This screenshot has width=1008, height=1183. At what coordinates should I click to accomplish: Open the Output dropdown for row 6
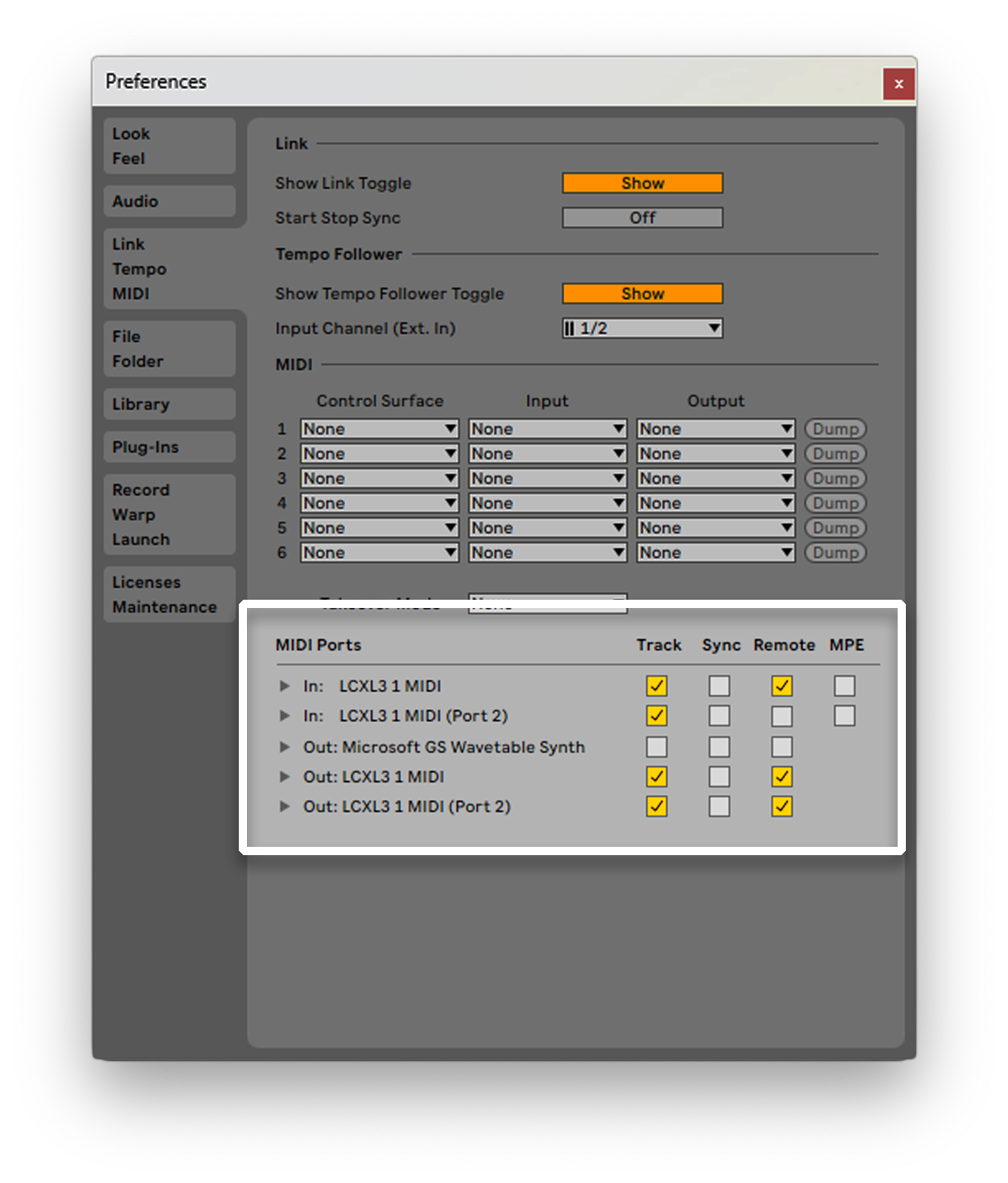pos(716,552)
